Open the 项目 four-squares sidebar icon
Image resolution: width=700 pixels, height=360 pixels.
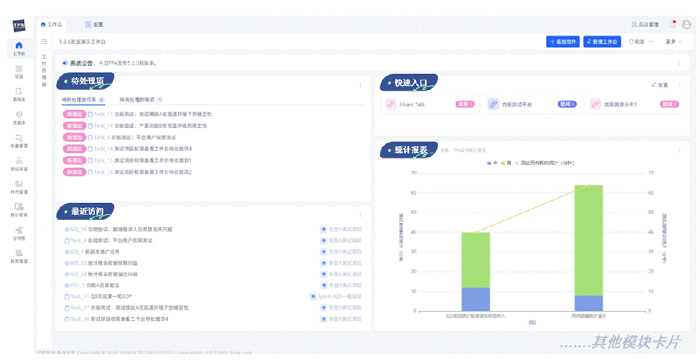tap(19, 68)
